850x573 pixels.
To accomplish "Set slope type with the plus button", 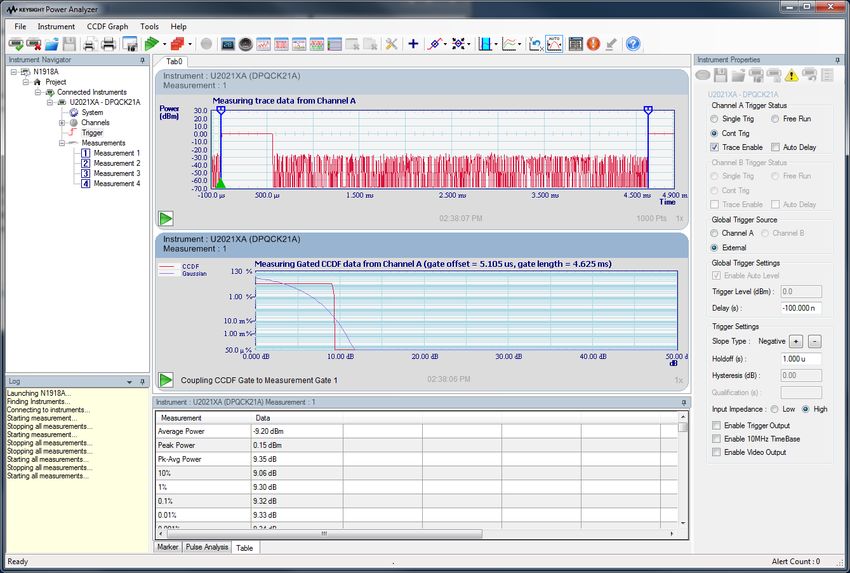I will pos(795,342).
